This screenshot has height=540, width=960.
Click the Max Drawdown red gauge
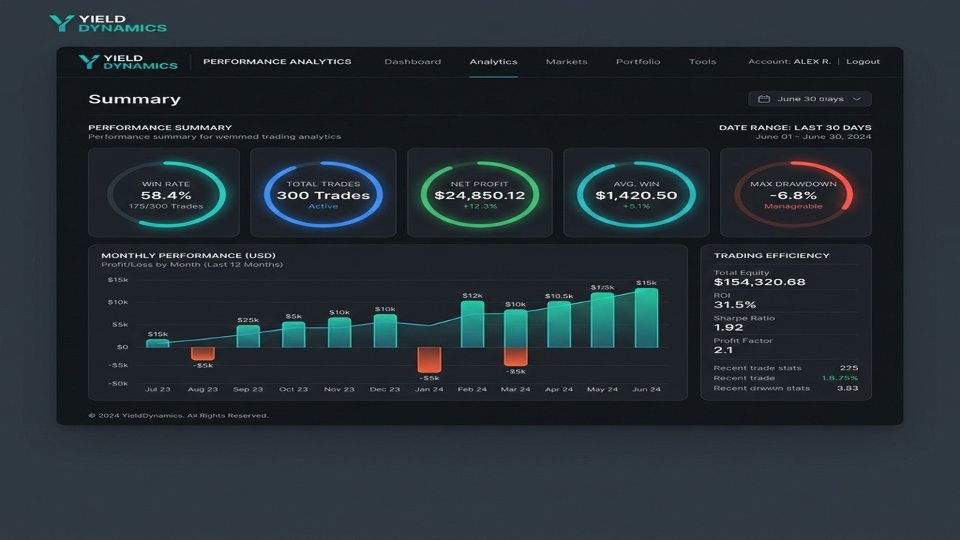(793, 195)
